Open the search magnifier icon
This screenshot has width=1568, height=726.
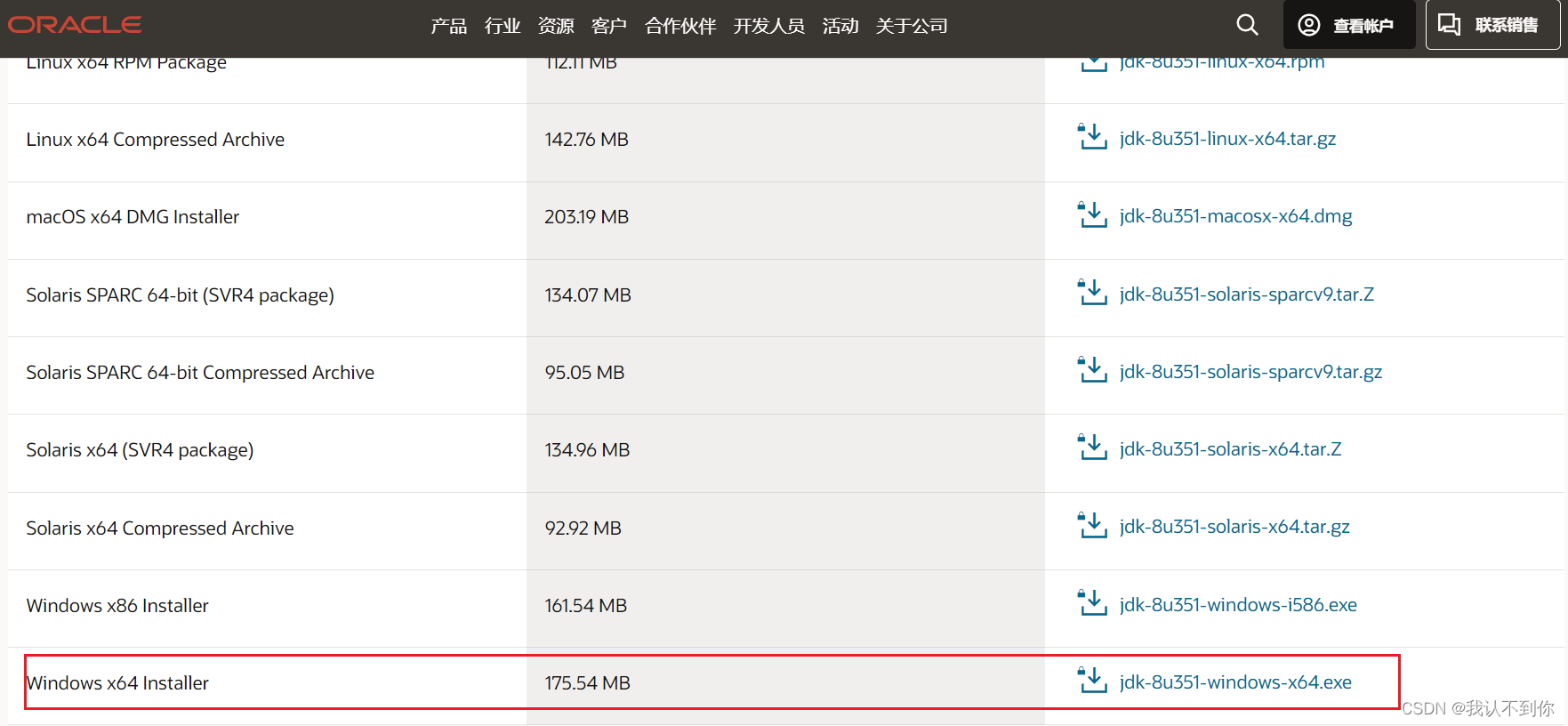pyautogui.click(x=1247, y=25)
